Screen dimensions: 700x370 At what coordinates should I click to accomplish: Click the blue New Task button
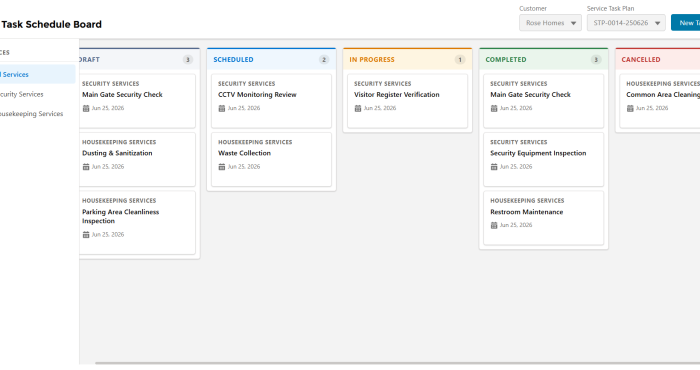[686, 23]
